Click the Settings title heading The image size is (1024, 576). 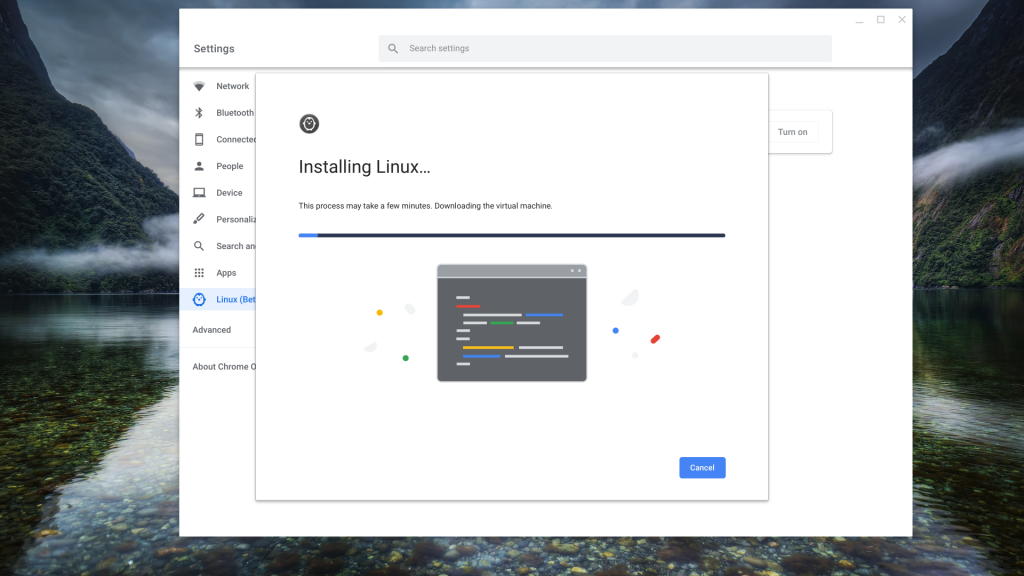point(214,49)
